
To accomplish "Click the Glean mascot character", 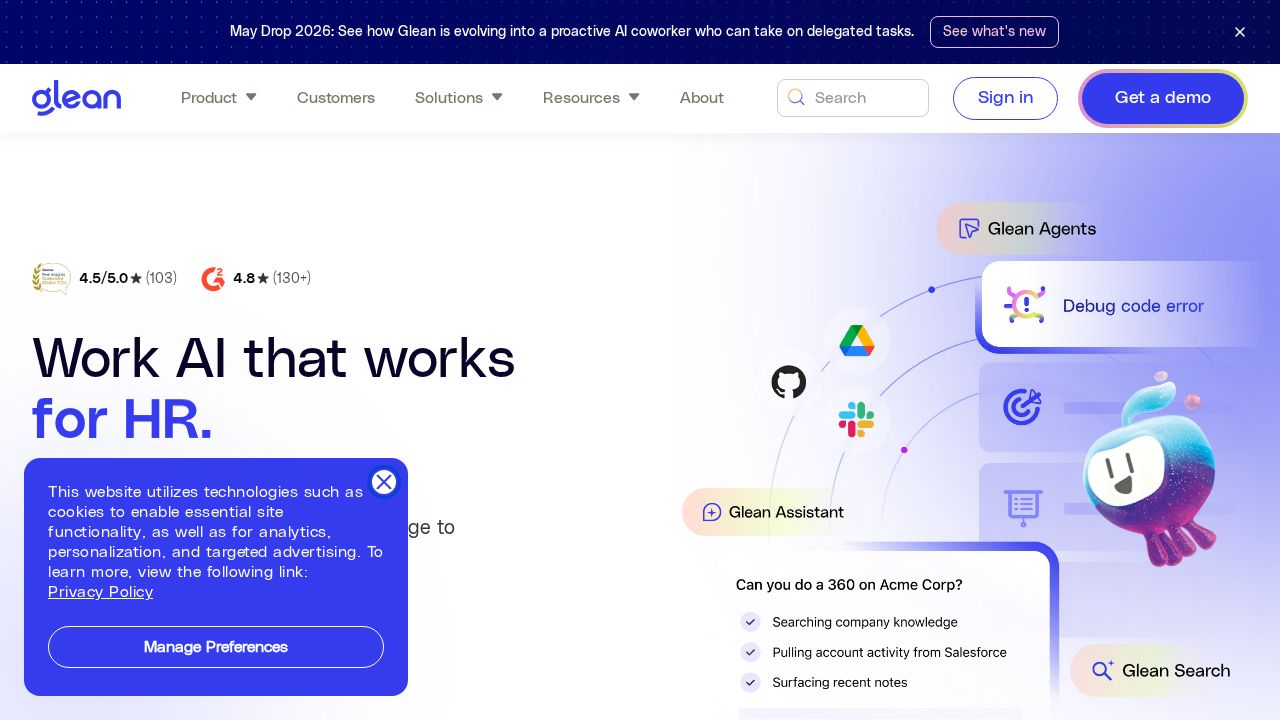I will tap(1150, 470).
